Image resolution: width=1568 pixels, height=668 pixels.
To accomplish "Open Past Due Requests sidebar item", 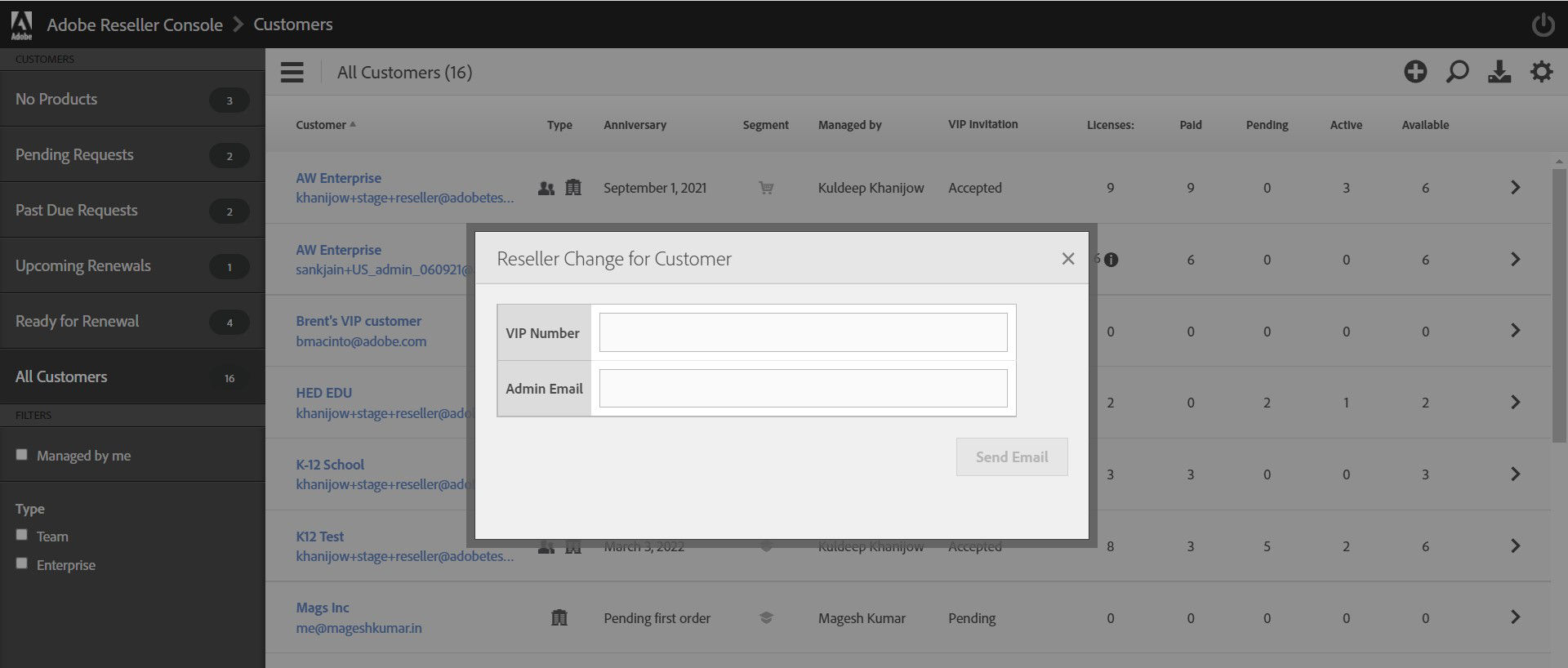I will point(132,211).
